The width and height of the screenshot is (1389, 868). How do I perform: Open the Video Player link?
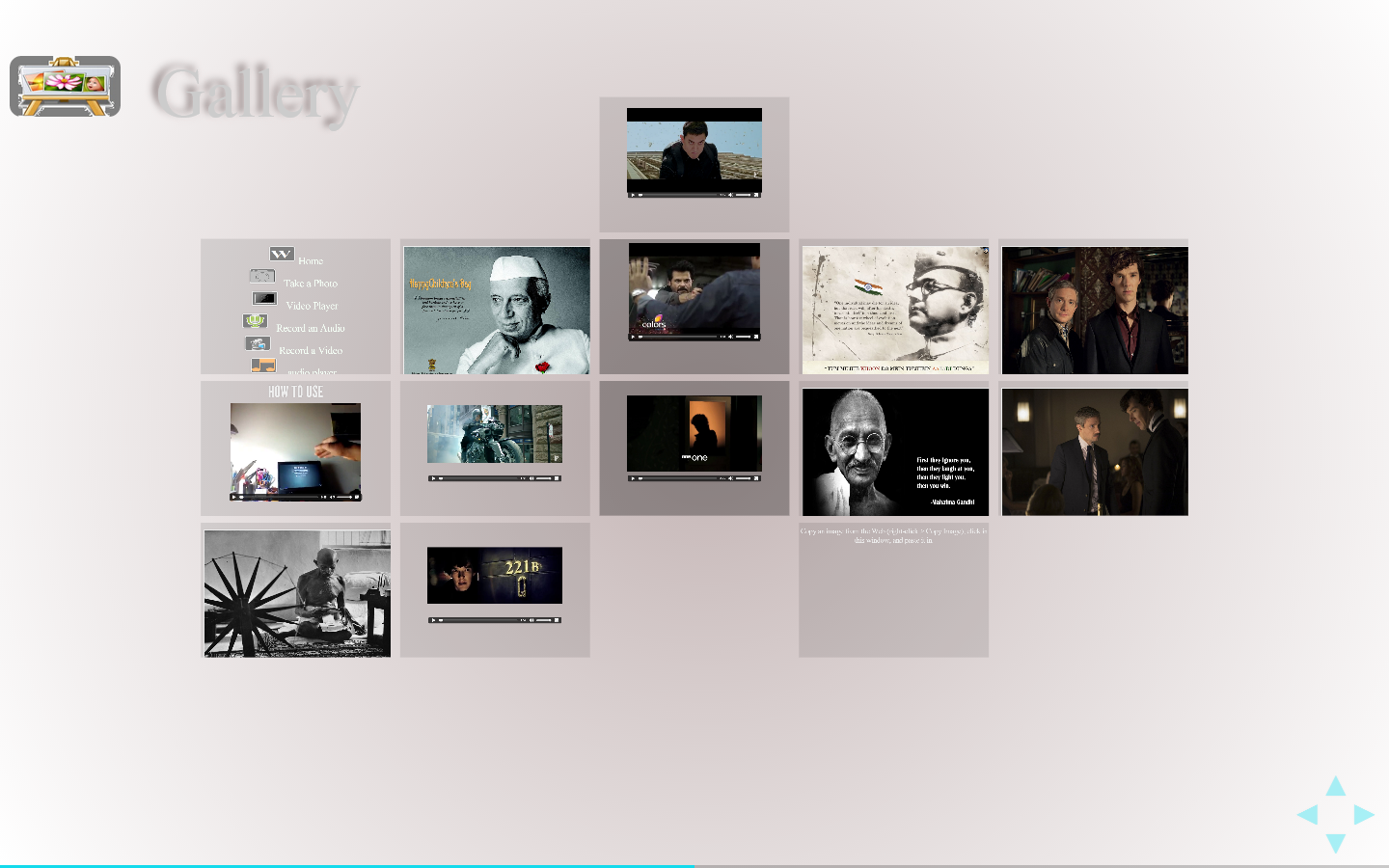coord(312,306)
